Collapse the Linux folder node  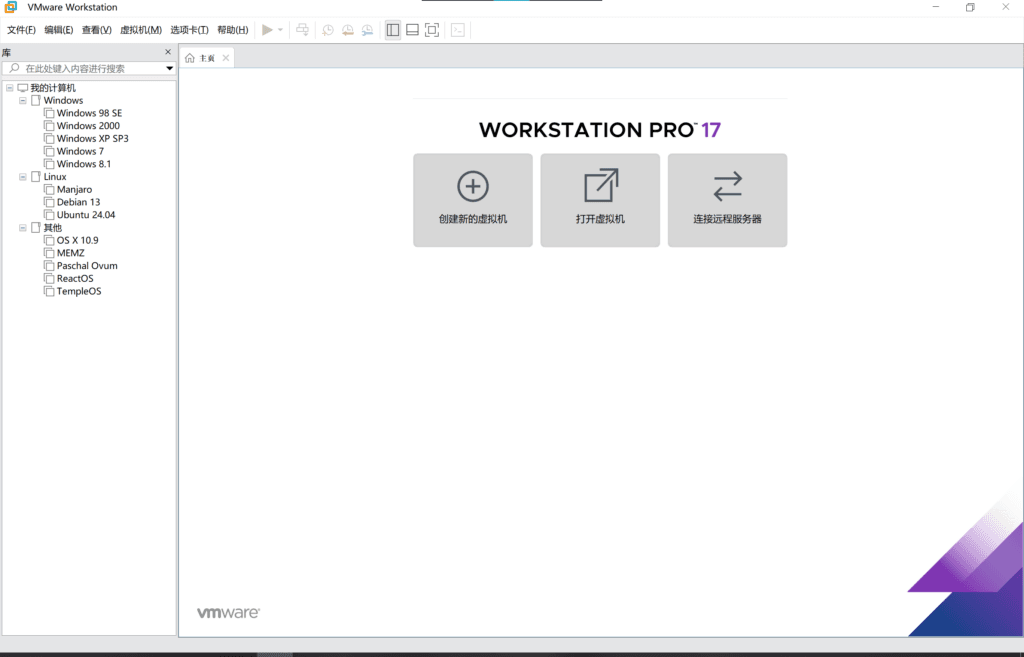point(23,177)
